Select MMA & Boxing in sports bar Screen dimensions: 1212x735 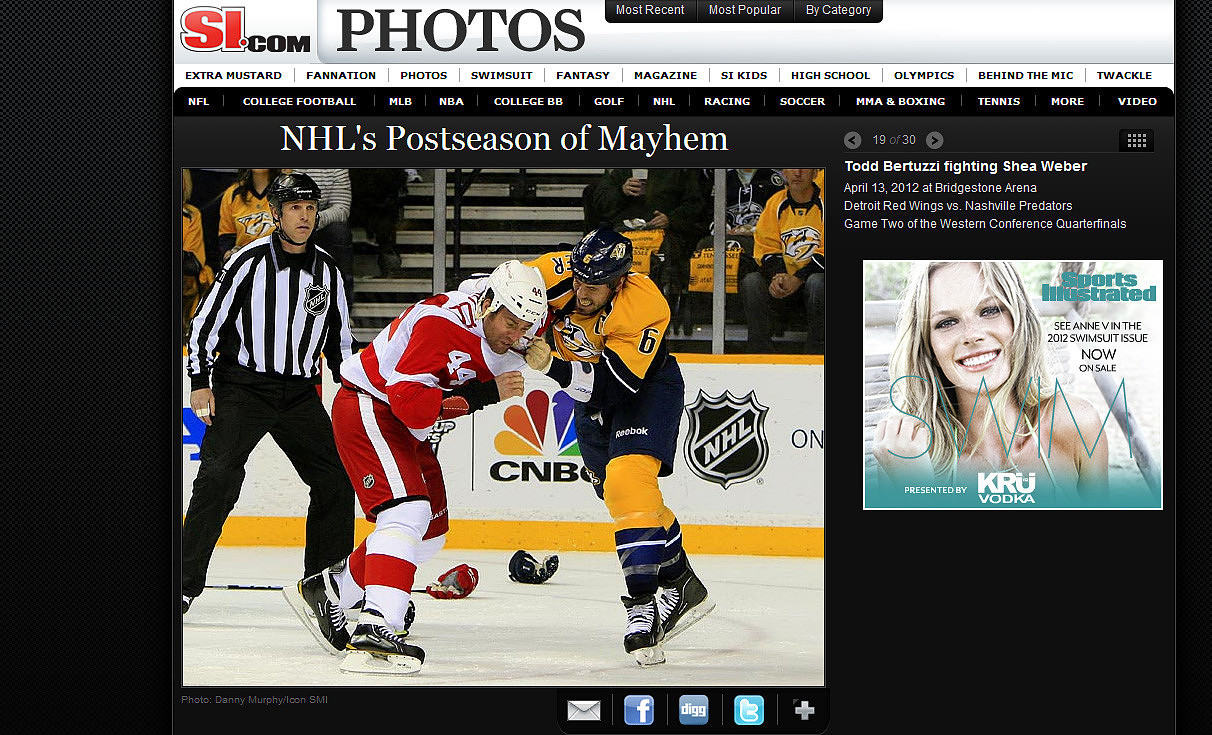coord(900,101)
